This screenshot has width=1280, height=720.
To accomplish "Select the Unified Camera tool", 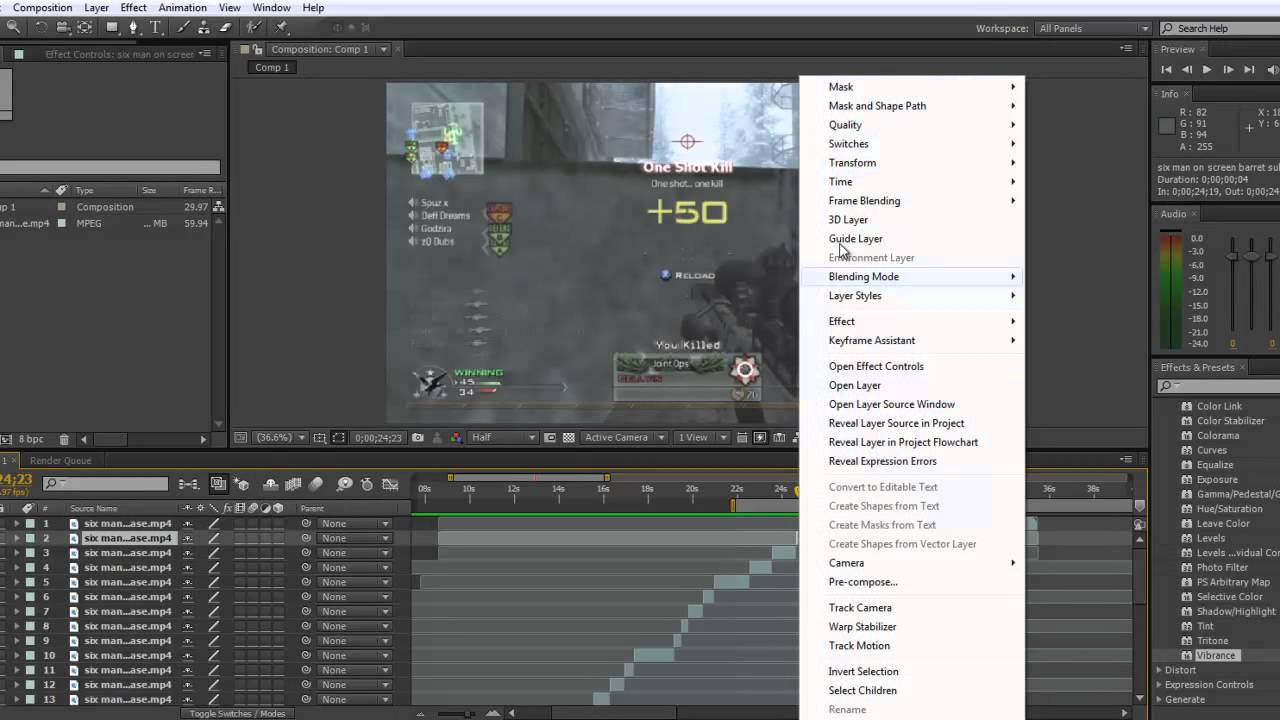I will coord(63,27).
